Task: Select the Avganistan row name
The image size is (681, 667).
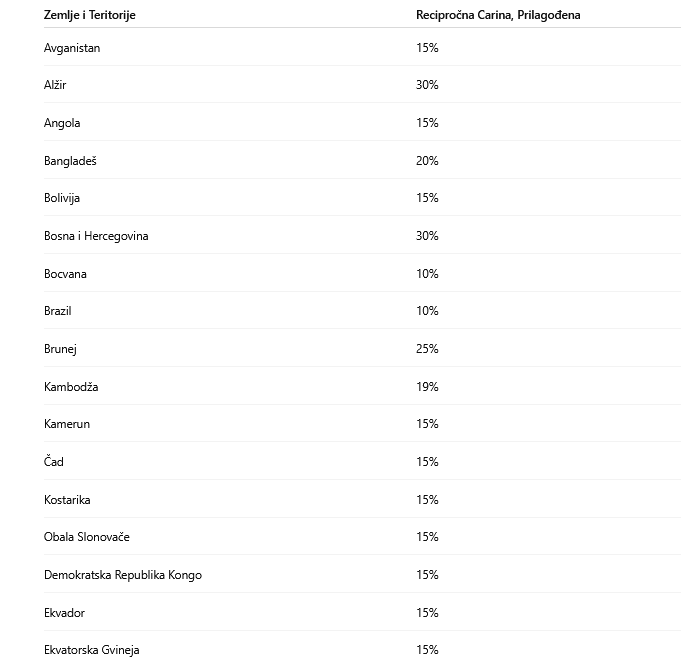Action: click(72, 48)
